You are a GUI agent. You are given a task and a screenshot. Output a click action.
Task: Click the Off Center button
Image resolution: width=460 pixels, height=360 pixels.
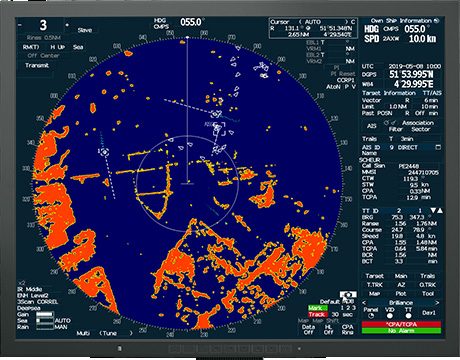pyautogui.click(x=43, y=56)
